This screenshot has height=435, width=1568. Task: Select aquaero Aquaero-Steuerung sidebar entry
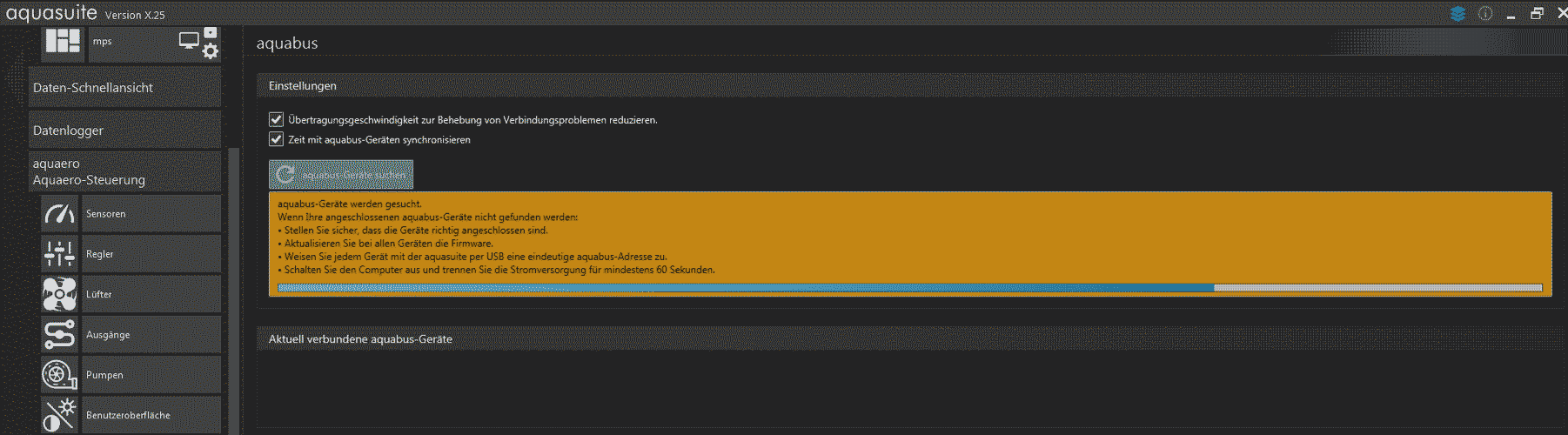[124, 171]
